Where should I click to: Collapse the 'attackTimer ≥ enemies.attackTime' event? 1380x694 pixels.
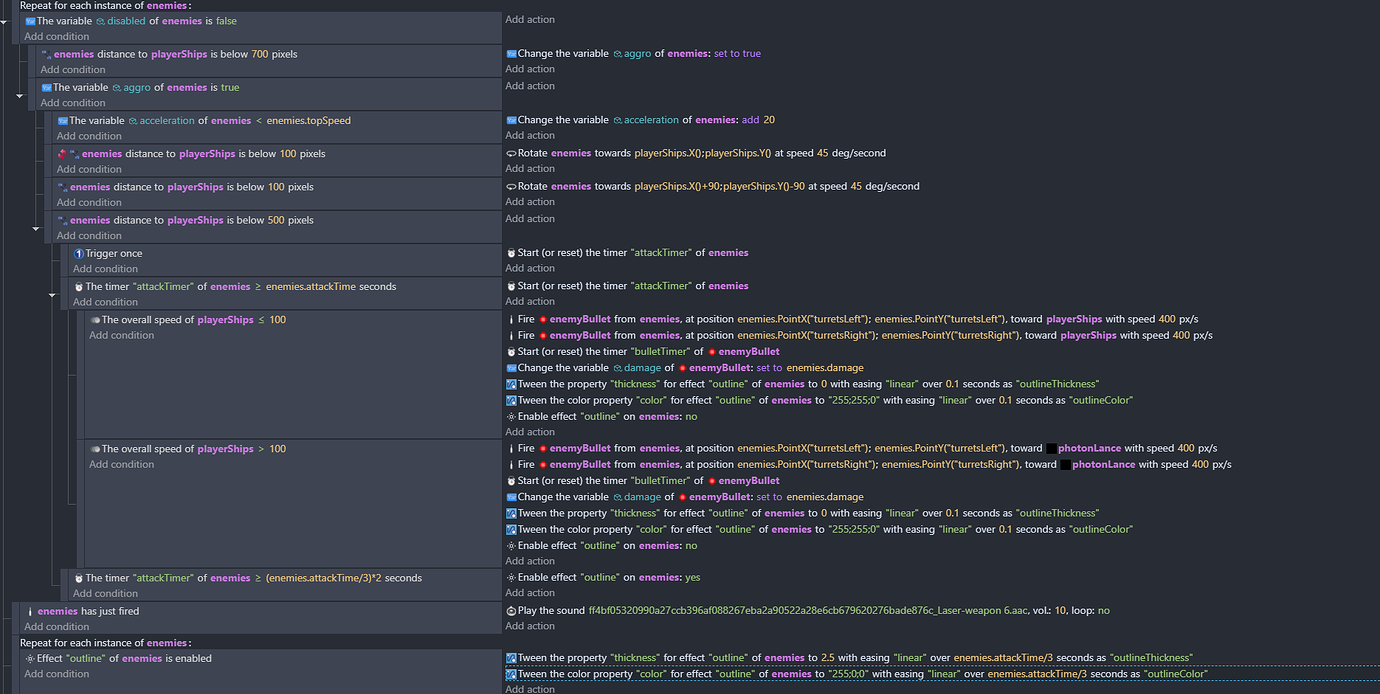(x=53, y=295)
